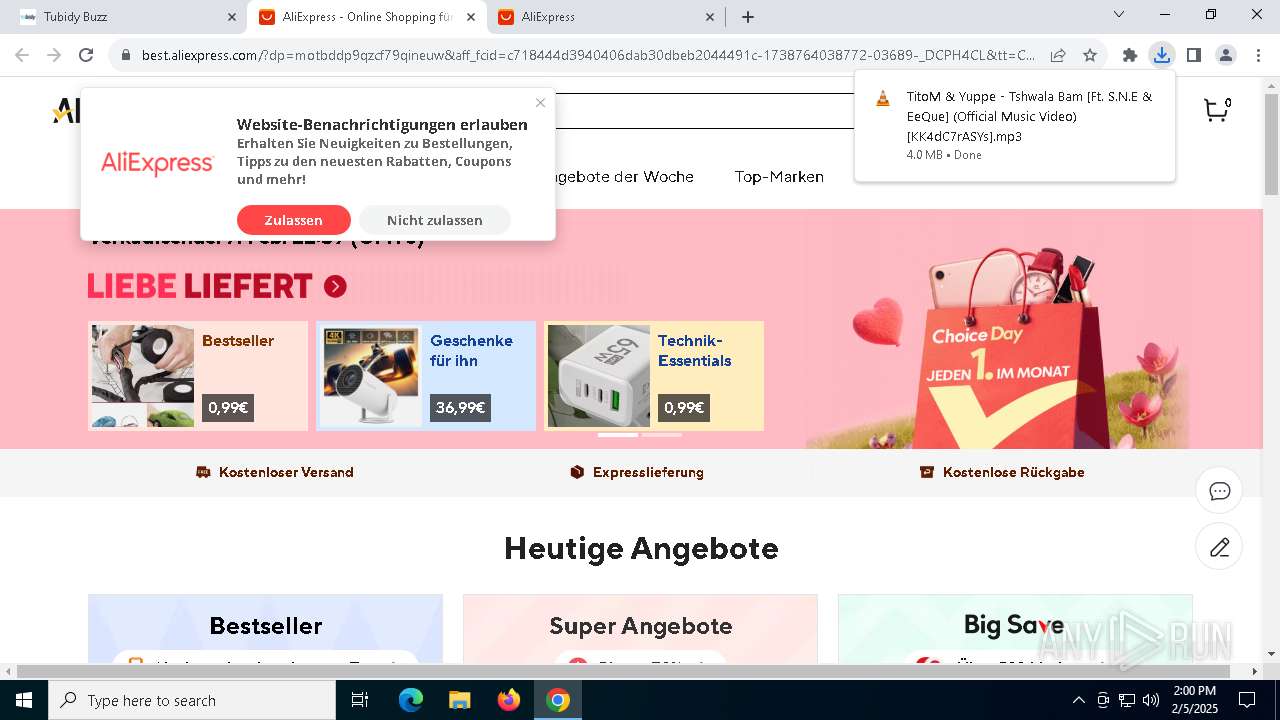Switch to the second AliExpress tab
Viewport: 1280px width, 720px height.
pyautogui.click(x=605, y=17)
